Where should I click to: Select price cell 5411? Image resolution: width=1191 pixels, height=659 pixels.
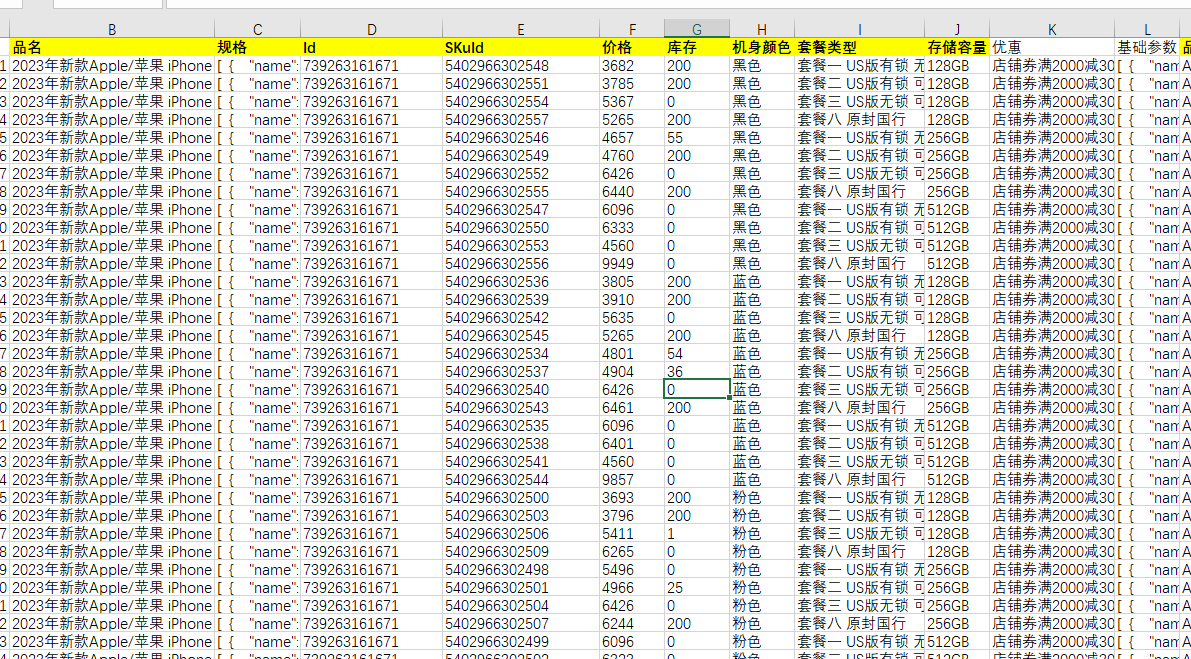point(632,534)
